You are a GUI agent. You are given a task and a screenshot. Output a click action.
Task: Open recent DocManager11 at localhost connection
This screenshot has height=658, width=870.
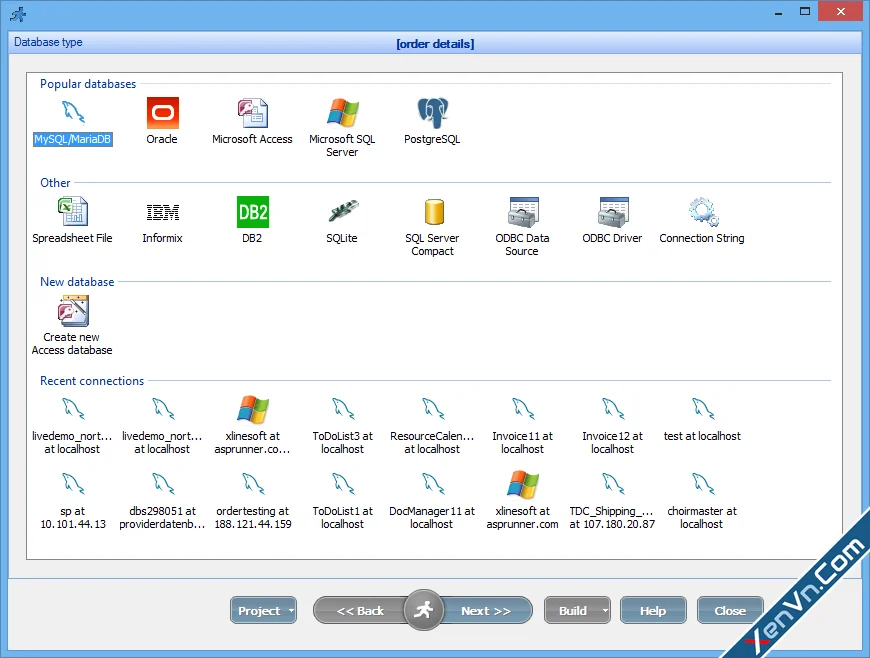click(432, 499)
